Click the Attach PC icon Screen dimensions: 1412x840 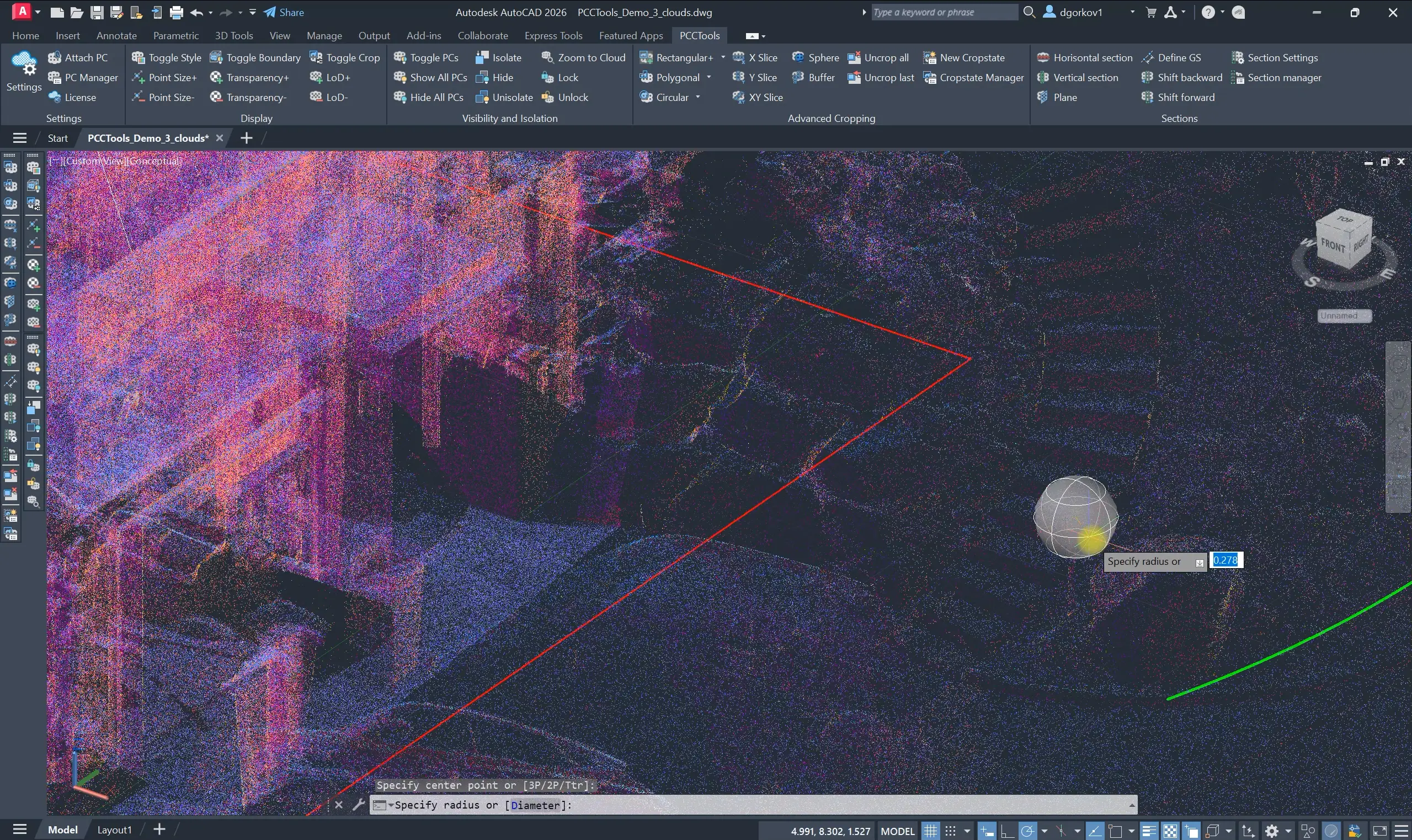(x=55, y=57)
